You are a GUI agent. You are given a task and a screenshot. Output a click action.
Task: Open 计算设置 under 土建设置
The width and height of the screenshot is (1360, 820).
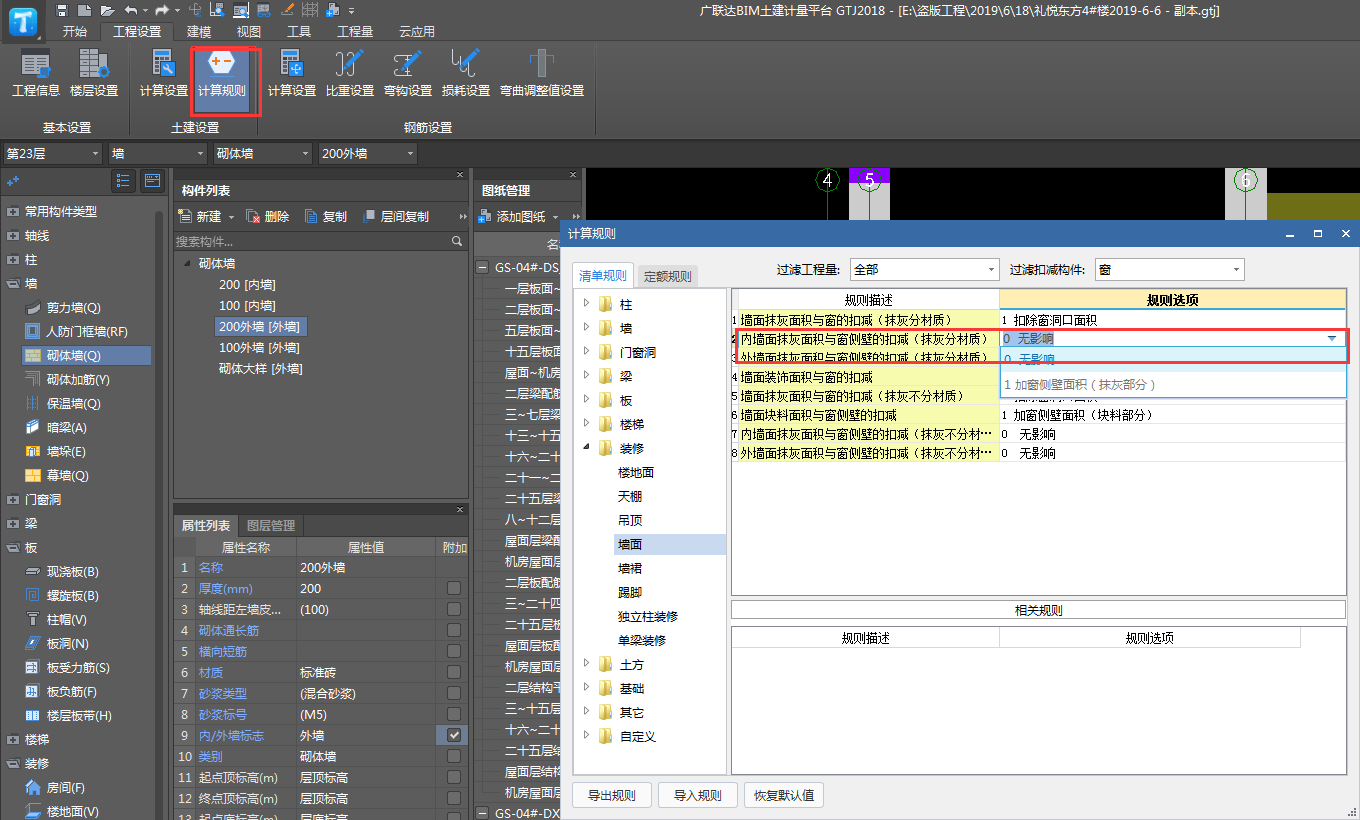pyautogui.click(x=164, y=74)
